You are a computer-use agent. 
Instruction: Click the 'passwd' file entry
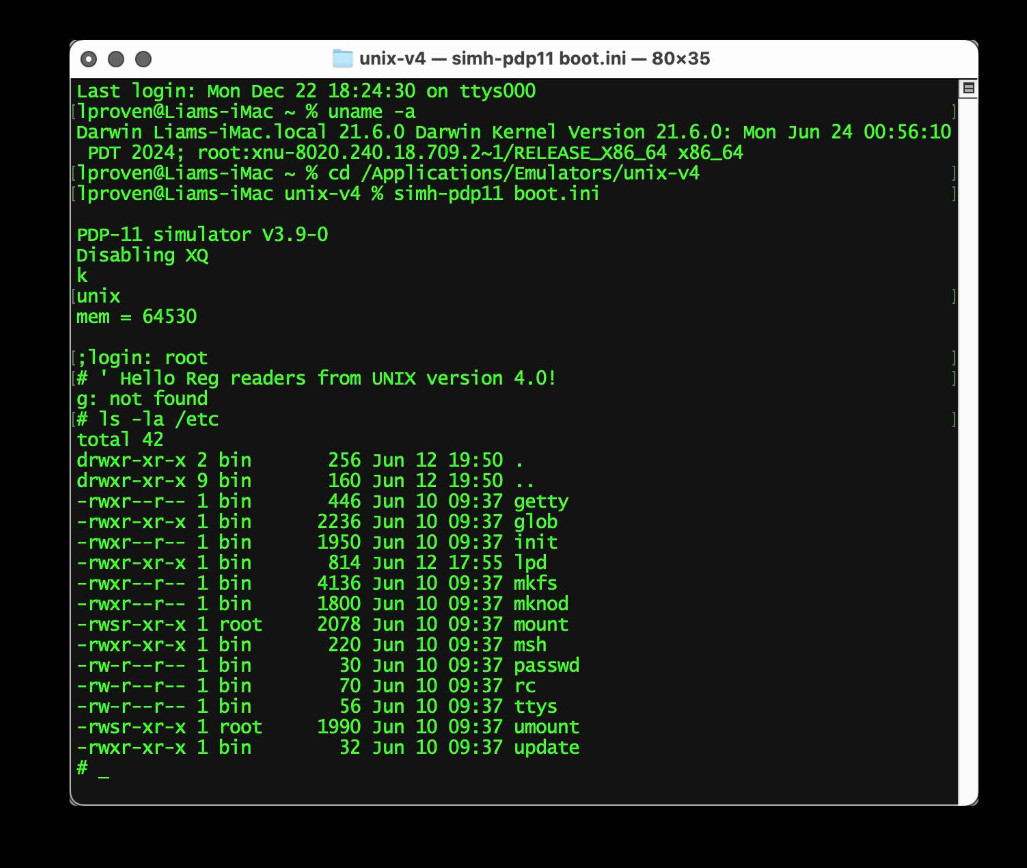[x=546, y=665]
